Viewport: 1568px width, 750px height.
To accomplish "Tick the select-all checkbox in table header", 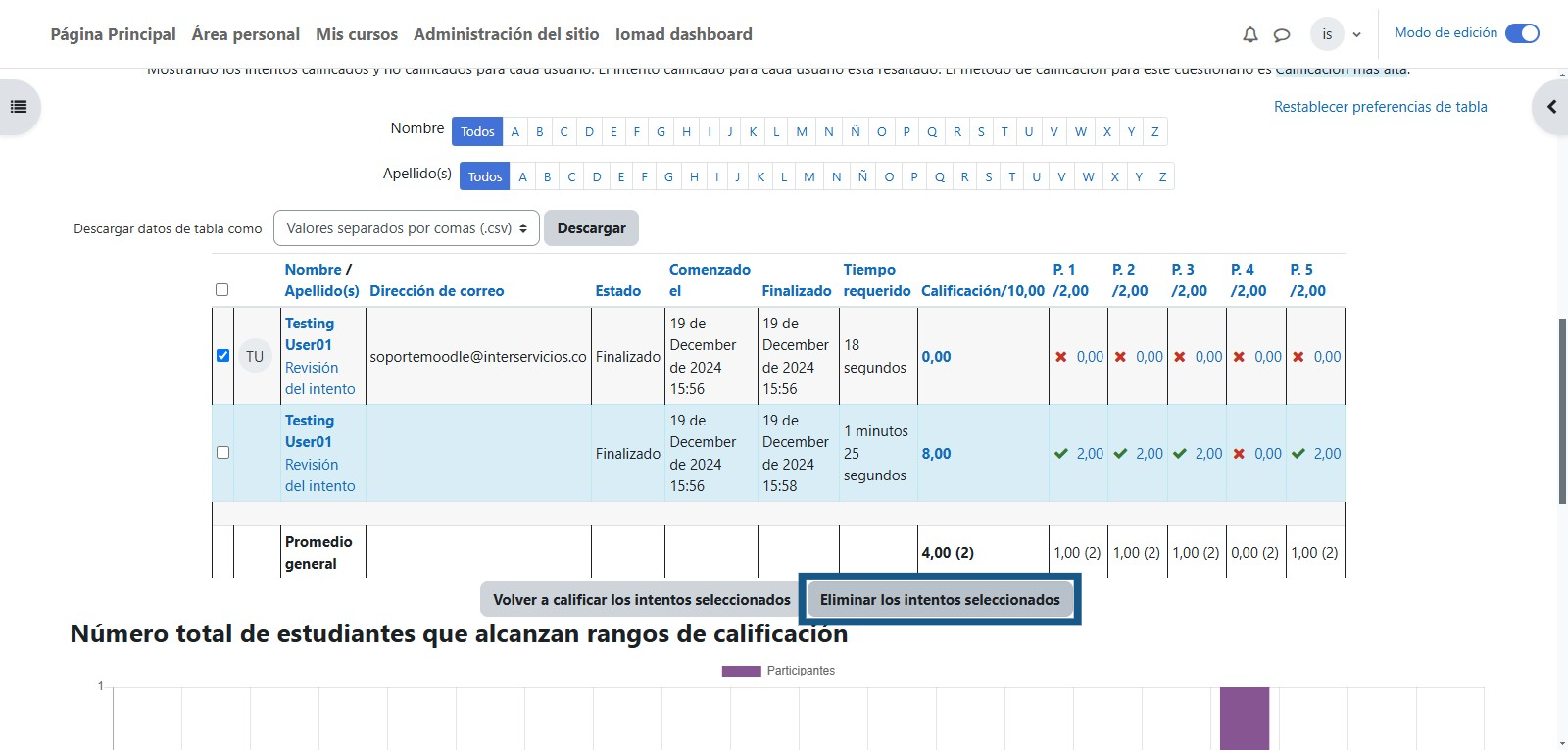I will (x=221, y=290).
